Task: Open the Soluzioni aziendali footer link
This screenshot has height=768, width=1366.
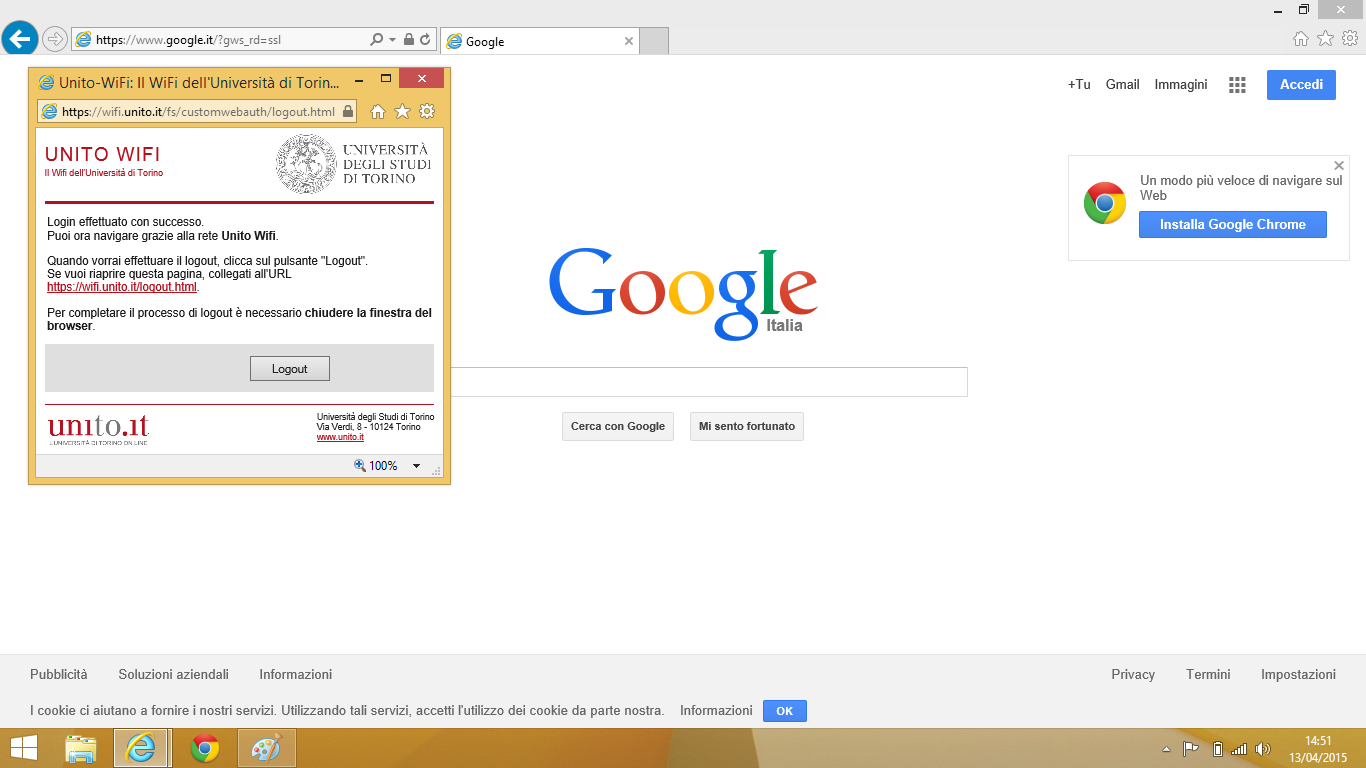Action: tap(174, 675)
